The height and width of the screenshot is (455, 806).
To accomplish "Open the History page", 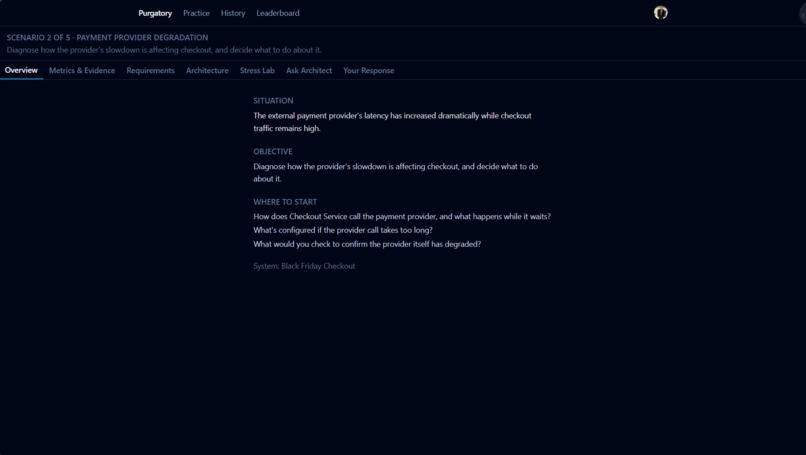I will [x=233, y=13].
